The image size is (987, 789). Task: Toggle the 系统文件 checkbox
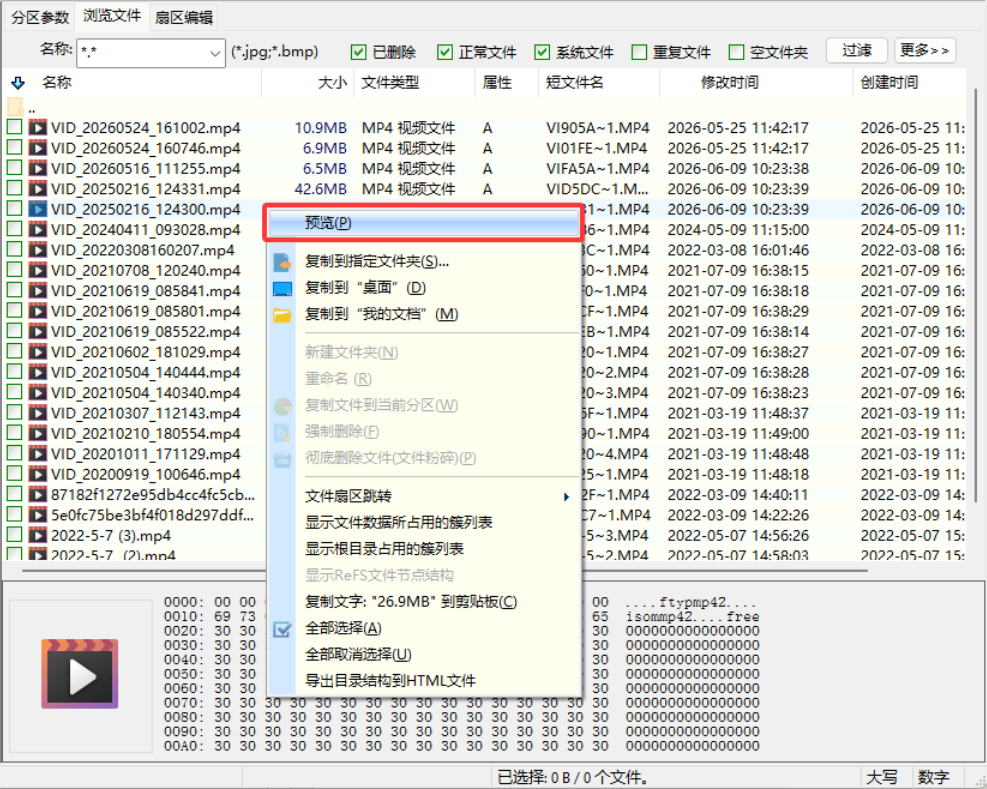pyautogui.click(x=542, y=52)
